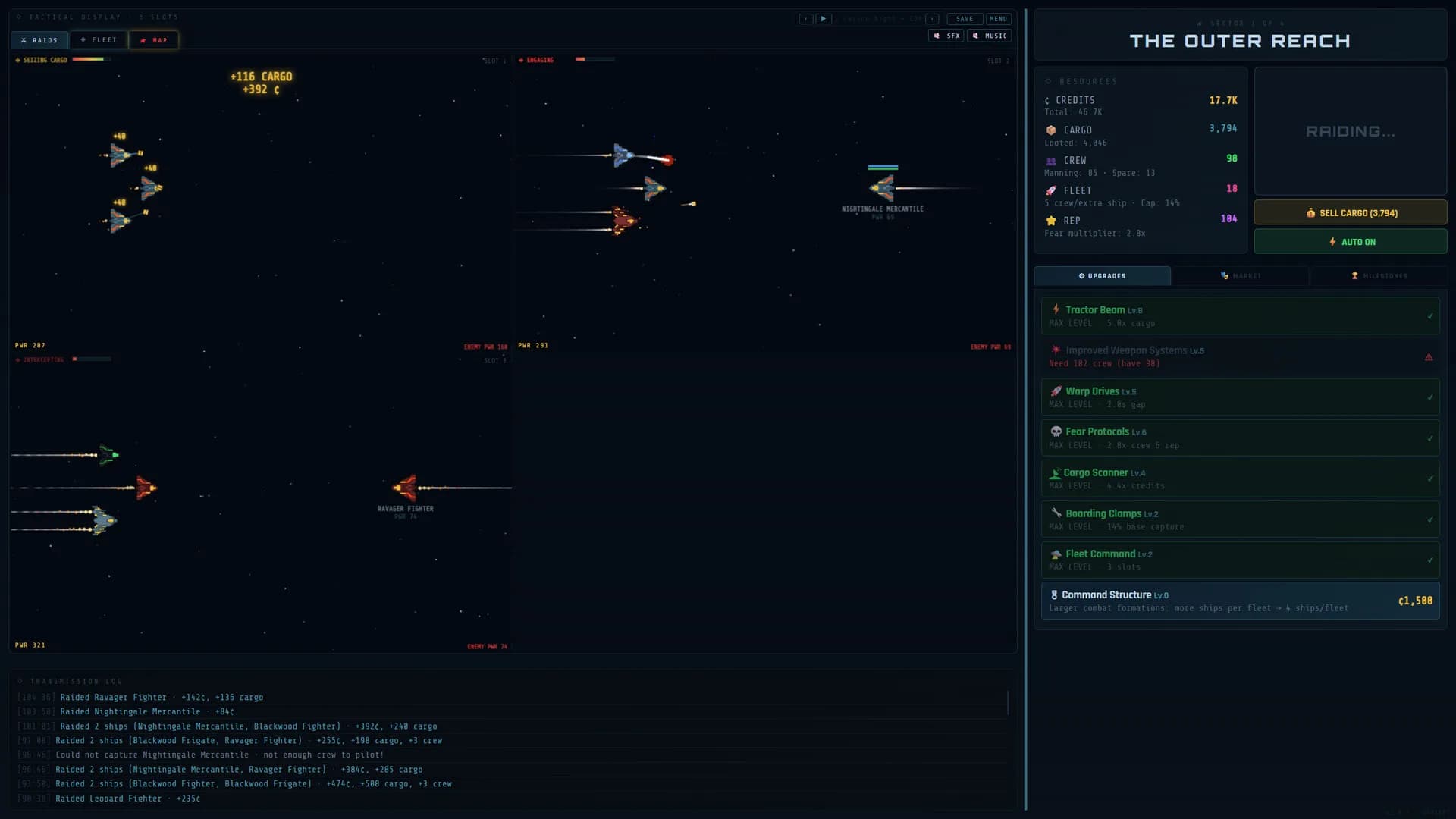Click the Fleet Command max-level checkmark
Screen dimensions: 1456x819
pyautogui.click(x=1430, y=560)
